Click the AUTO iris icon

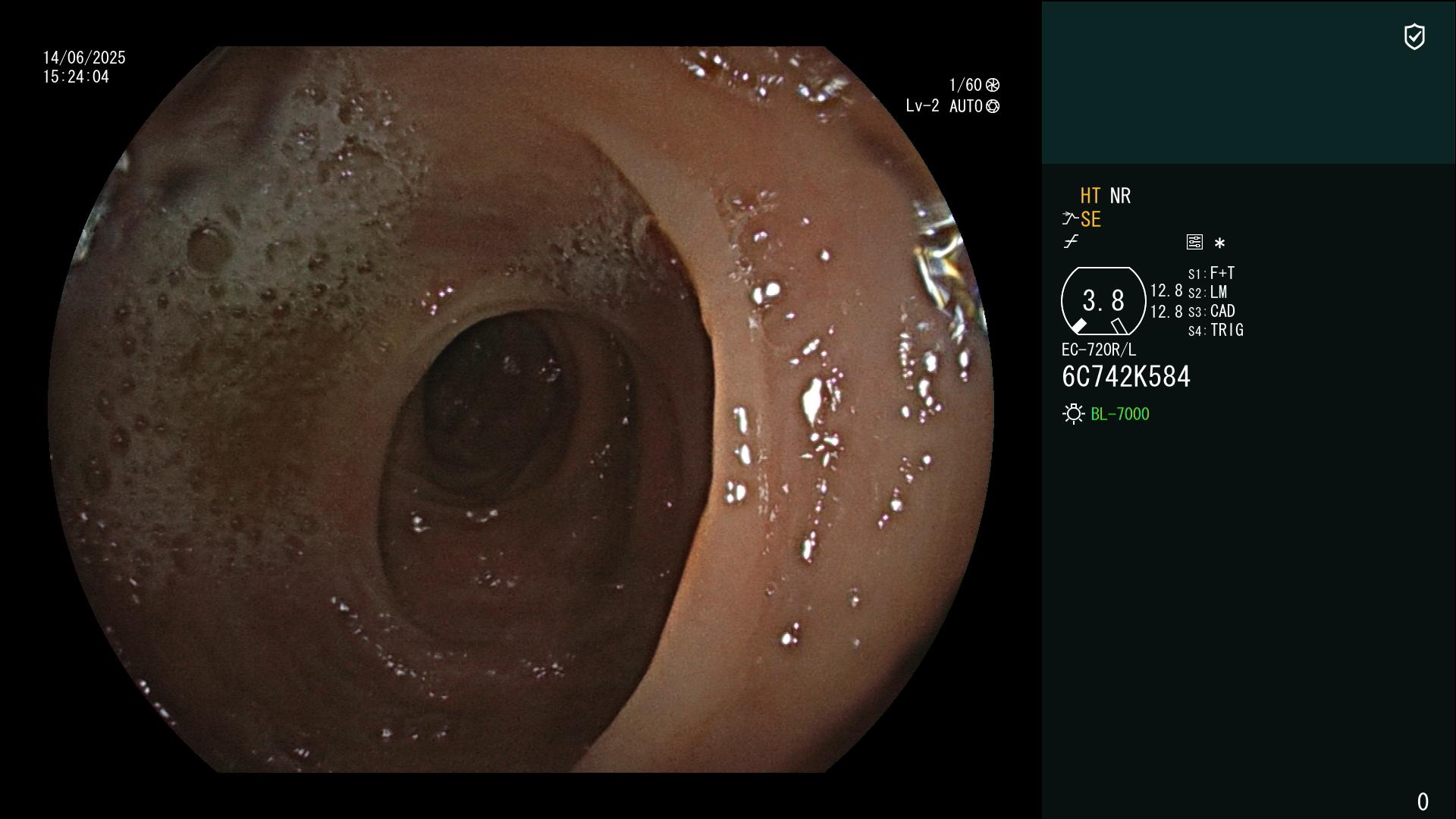(993, 106)
